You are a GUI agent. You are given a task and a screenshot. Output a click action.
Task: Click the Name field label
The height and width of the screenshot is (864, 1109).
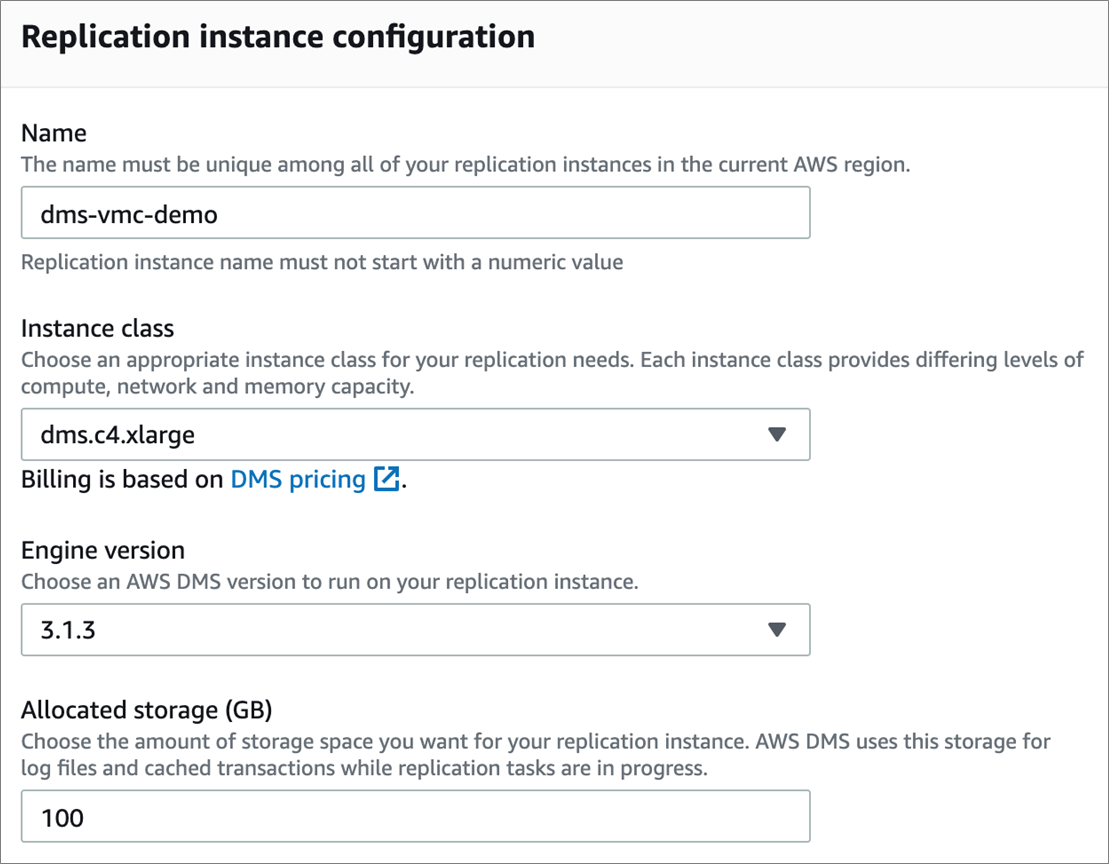pyautogui.click(x=53, y=132)
